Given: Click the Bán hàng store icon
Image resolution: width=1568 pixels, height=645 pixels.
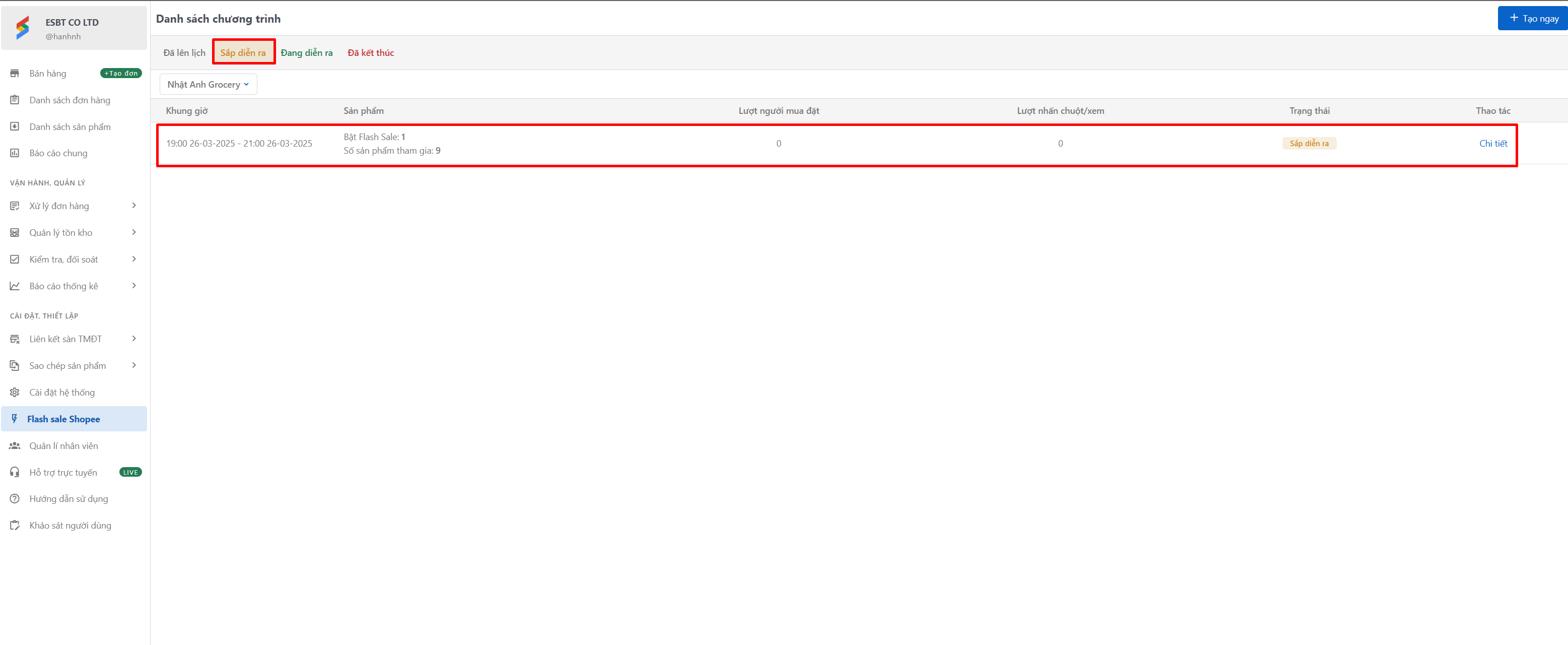Looking at the screenshot, I should (15, 73).
